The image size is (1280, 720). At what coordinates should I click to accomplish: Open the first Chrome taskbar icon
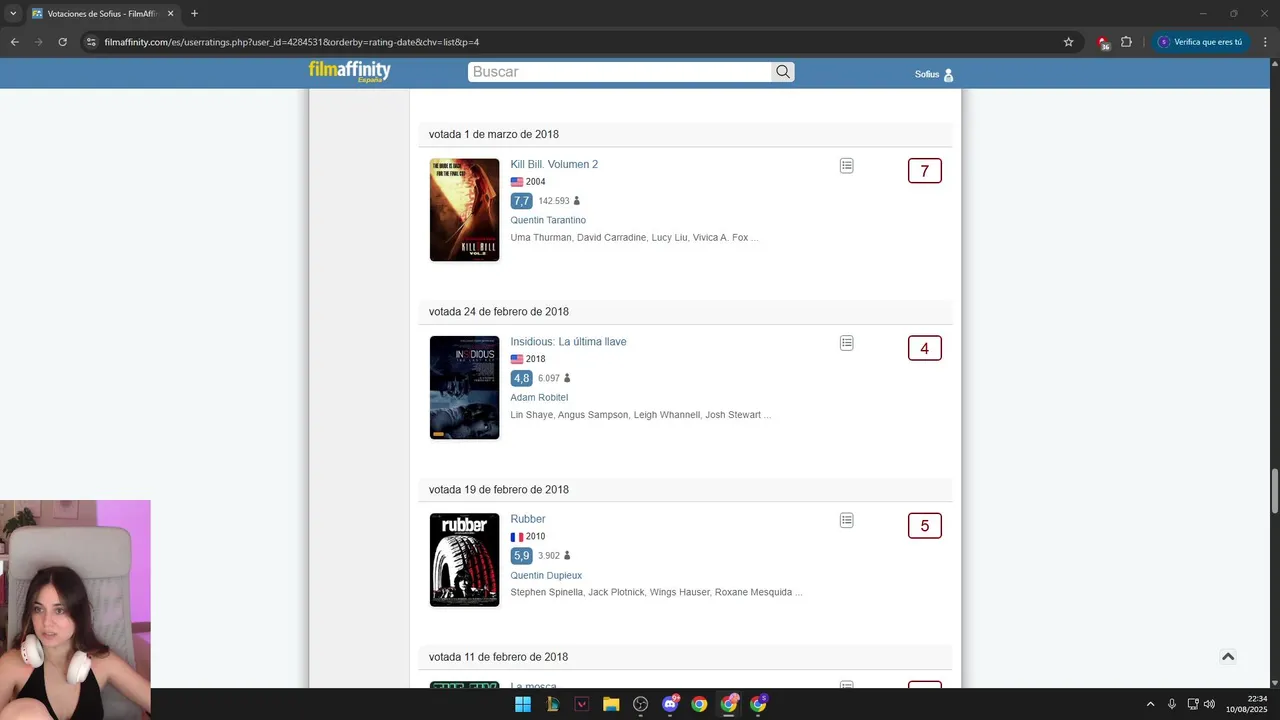click(x=699, y=704)
